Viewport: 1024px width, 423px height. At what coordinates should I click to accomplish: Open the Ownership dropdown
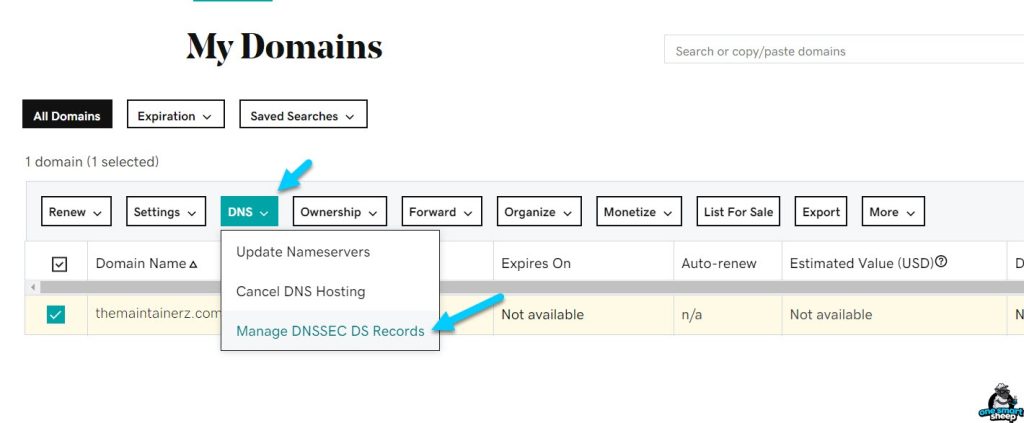point(340,212)
